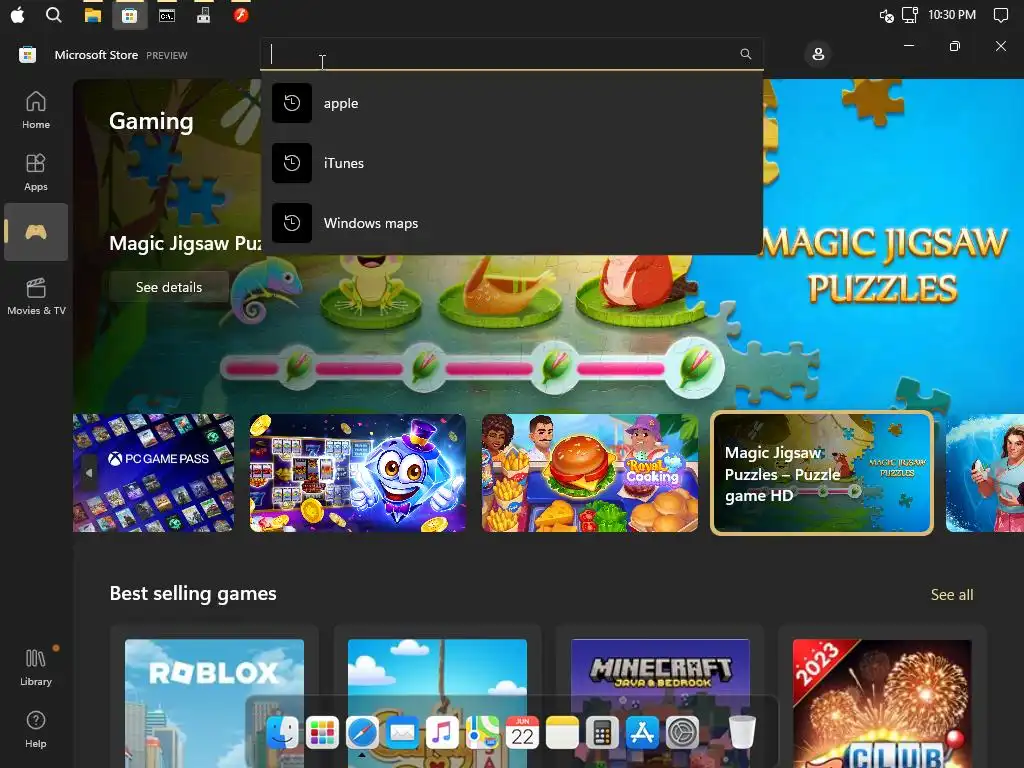Screen dimensions: 1024x768
Task: Open Calculator from the dock
Action: click(x=602, y=732)
